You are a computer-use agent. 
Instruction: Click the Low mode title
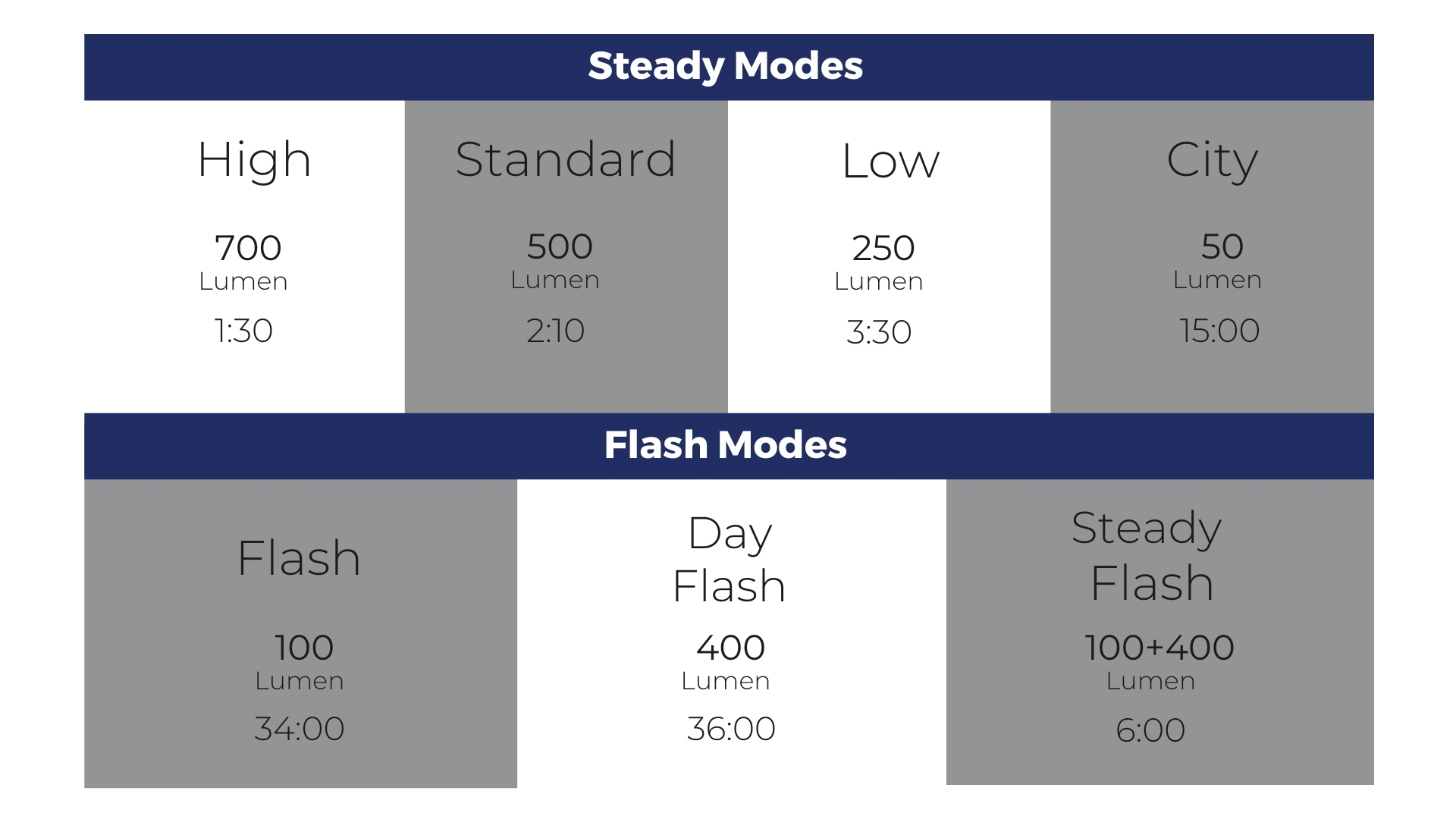tap(890, 162)
